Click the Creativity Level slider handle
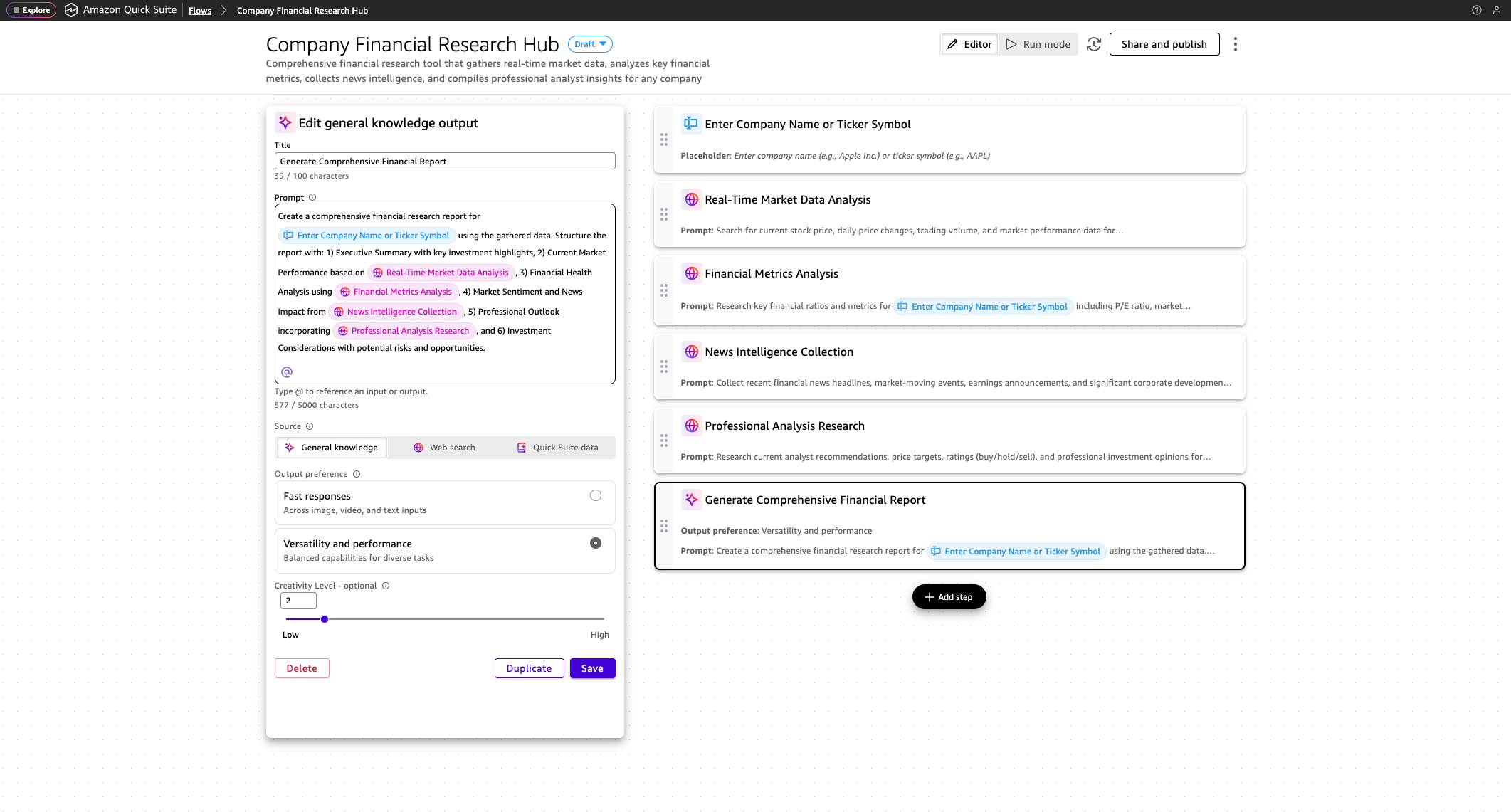The image size is (1511, 812). [x=325, y=619]
